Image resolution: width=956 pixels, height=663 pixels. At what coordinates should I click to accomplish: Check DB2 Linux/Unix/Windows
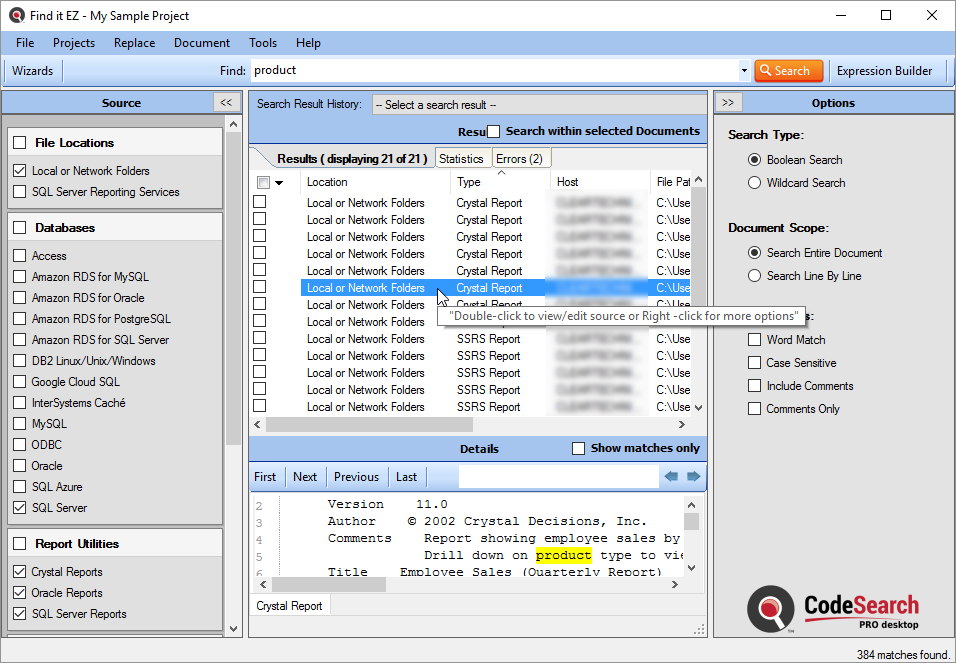20,360
